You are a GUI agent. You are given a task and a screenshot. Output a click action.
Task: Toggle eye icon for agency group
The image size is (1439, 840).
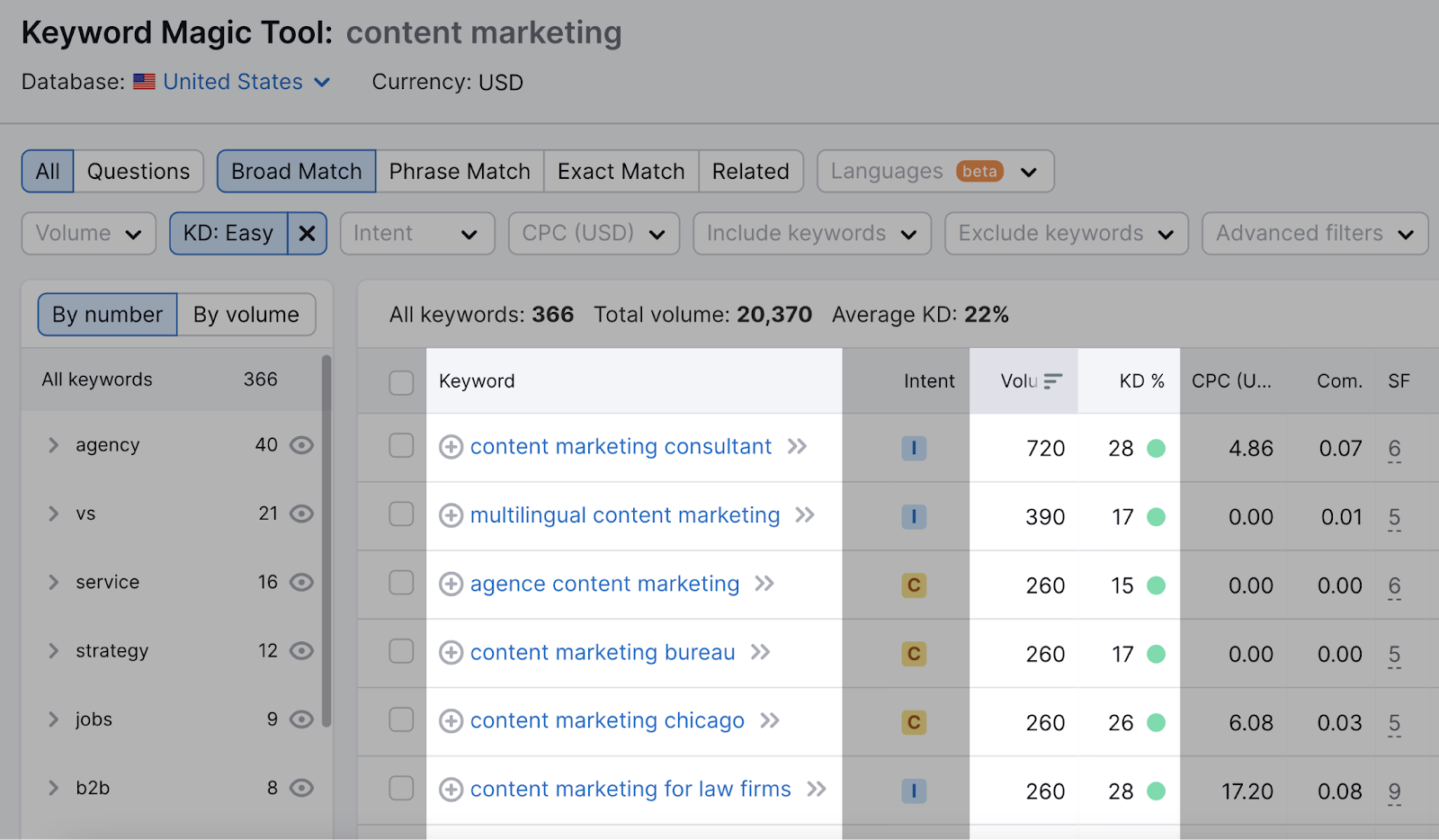click(302, 445)
